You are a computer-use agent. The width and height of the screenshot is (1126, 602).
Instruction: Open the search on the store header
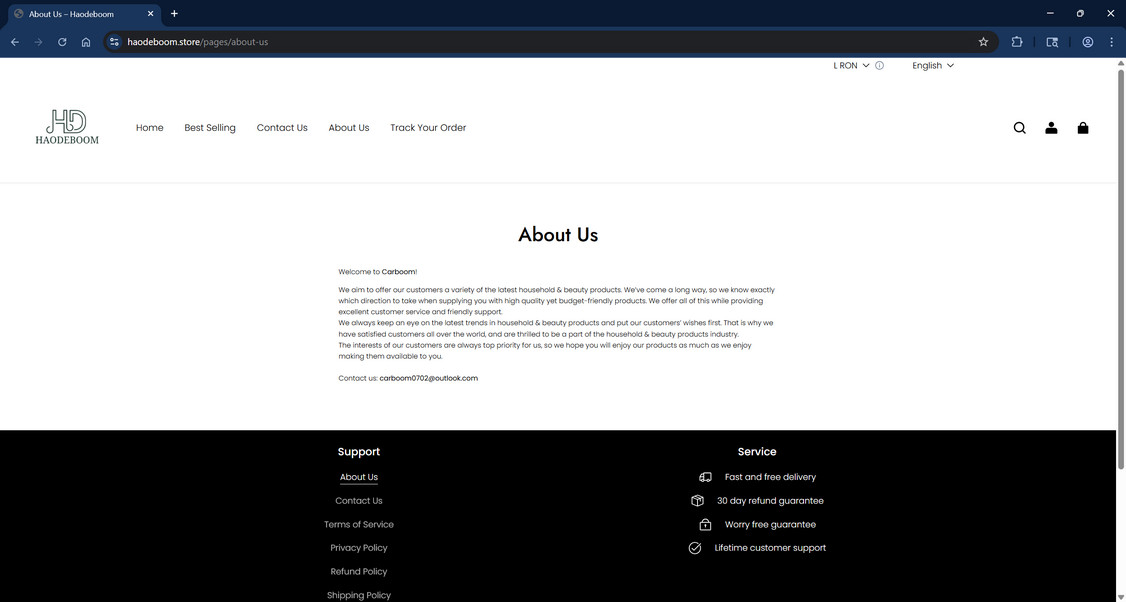(1019, 128)
